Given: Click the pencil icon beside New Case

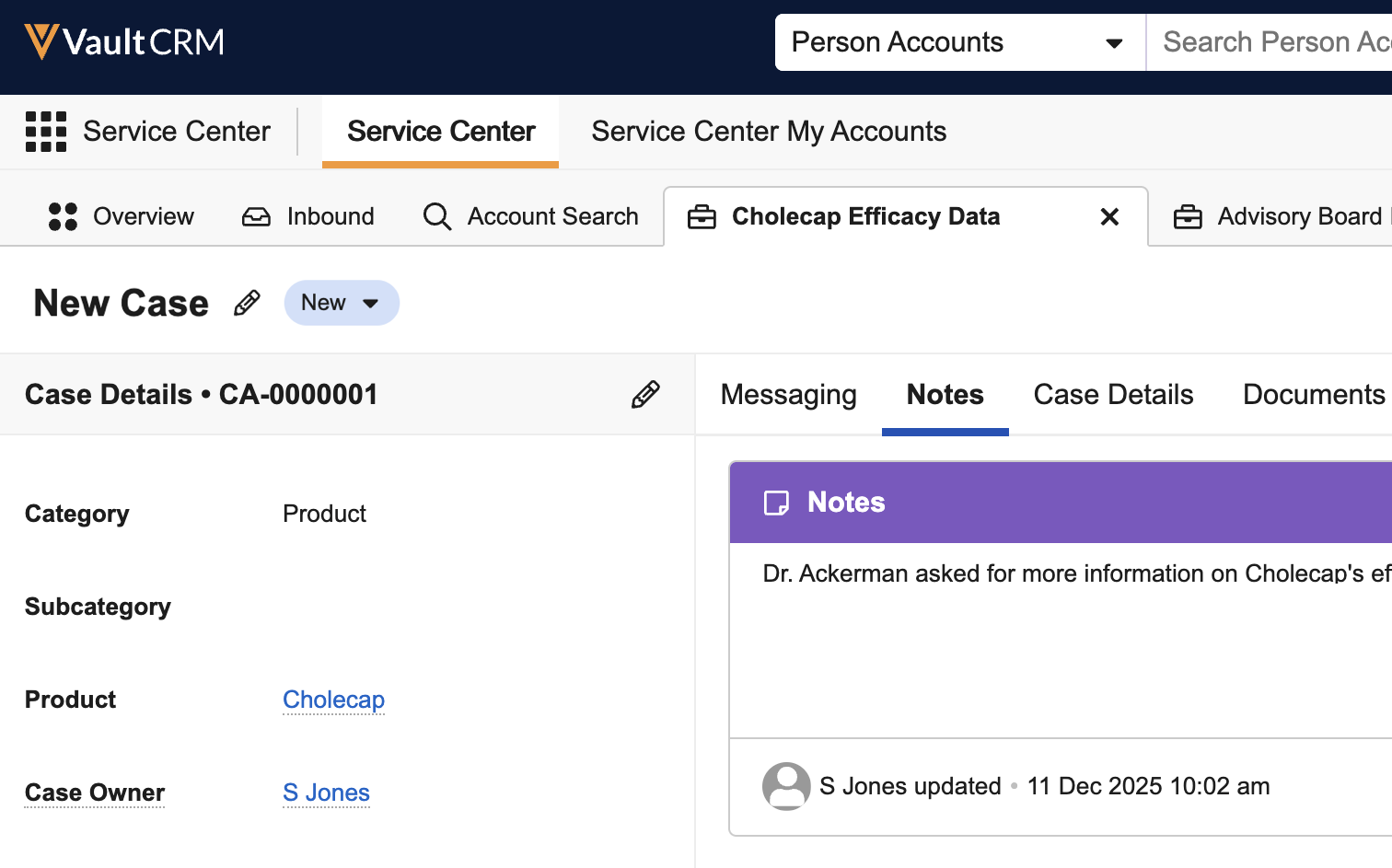Looking at the screenshot, I should (247, 303).
